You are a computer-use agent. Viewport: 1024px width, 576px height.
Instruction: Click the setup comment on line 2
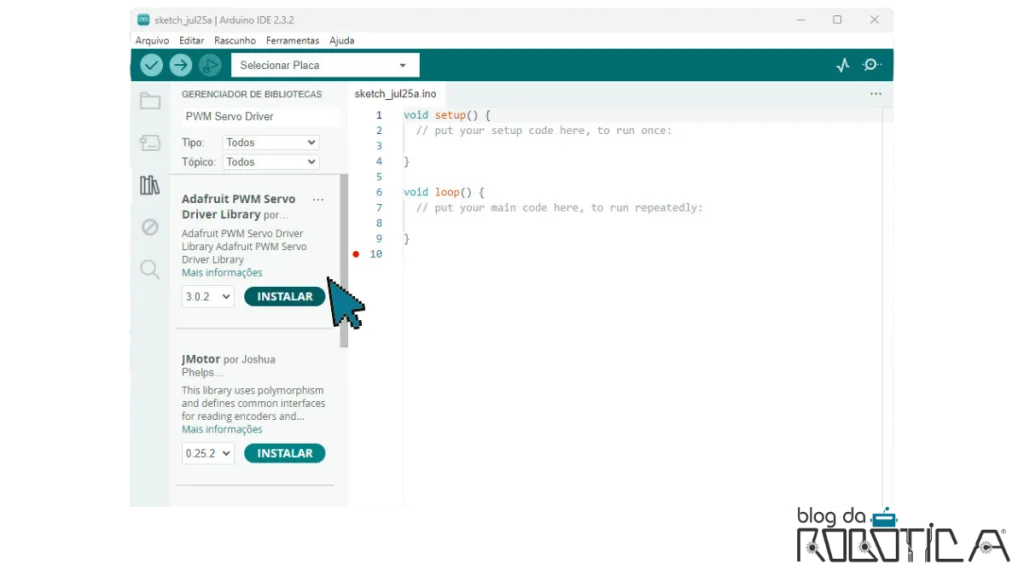(544, 131)
